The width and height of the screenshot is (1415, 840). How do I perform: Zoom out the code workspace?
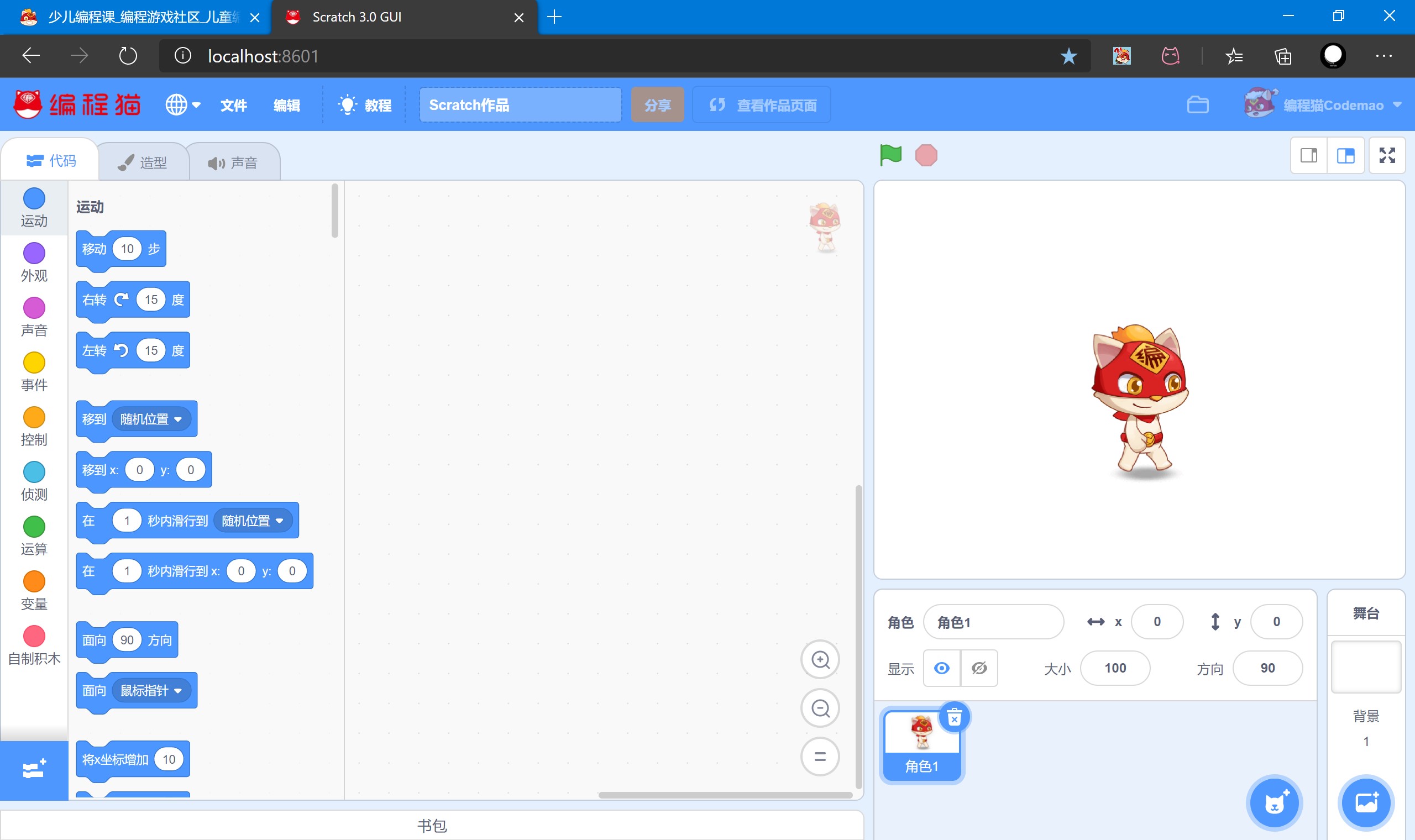(x=820, y=708)
